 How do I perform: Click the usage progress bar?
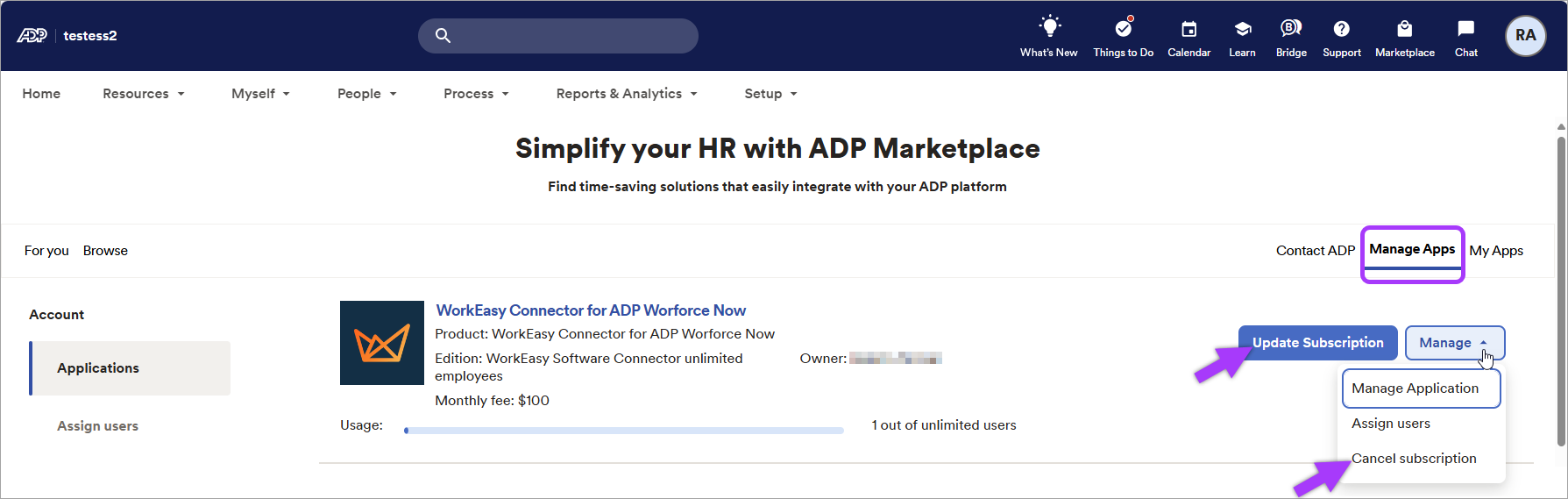tap(623, 431)
